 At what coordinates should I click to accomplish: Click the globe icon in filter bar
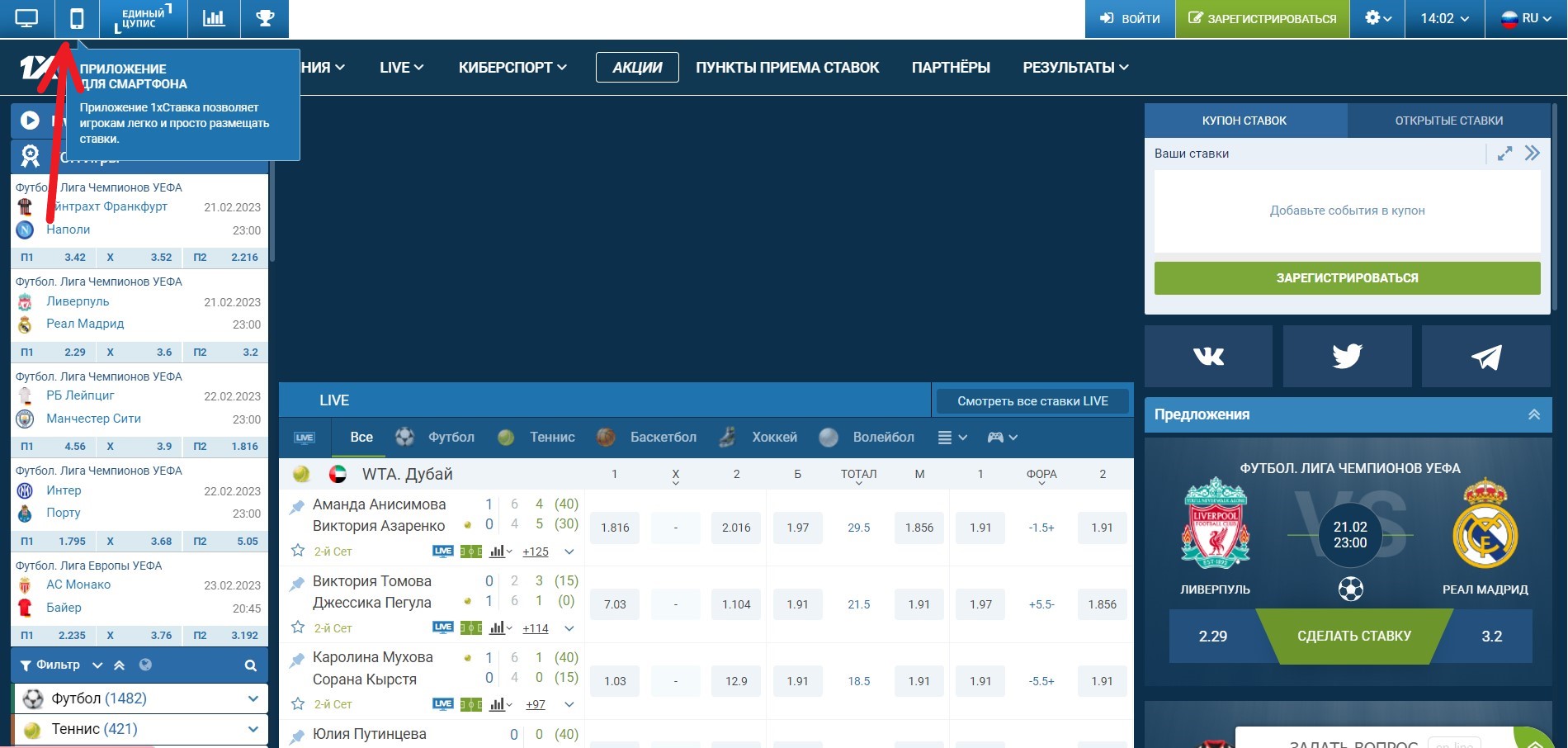[x=145, y=665]
